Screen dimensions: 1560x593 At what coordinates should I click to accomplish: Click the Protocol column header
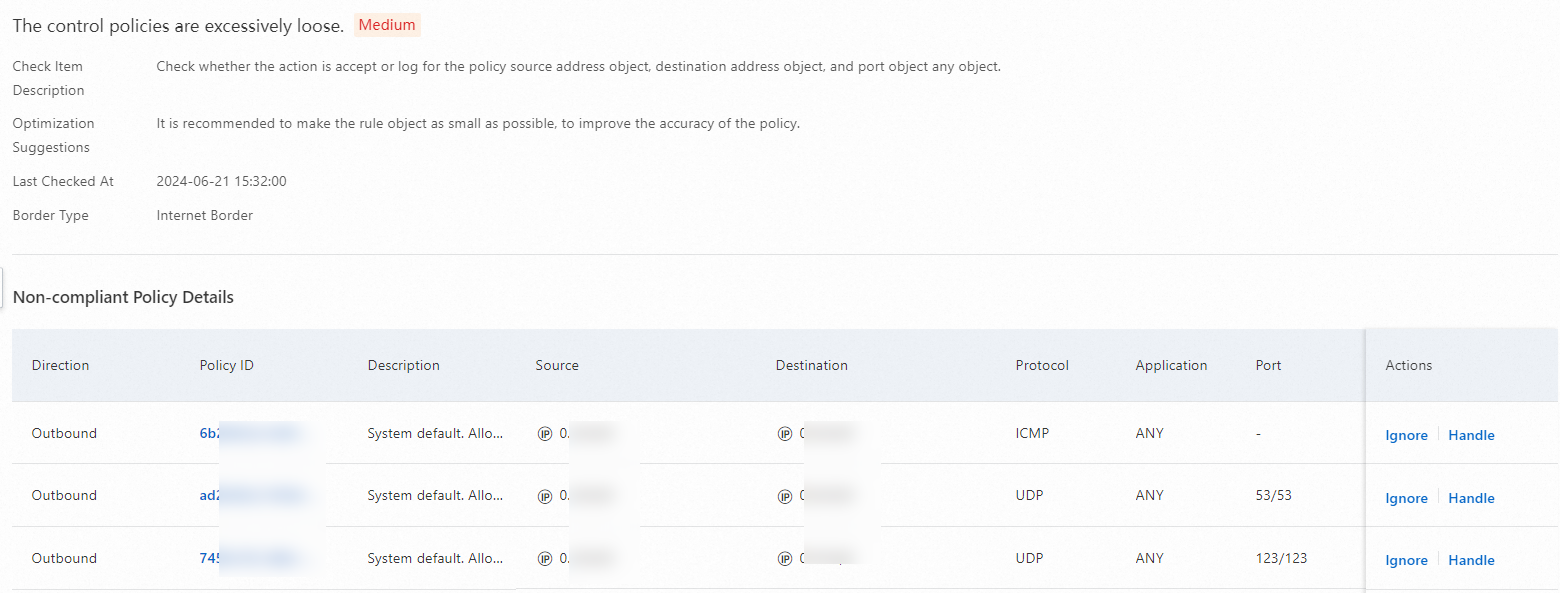point(1042,366)
